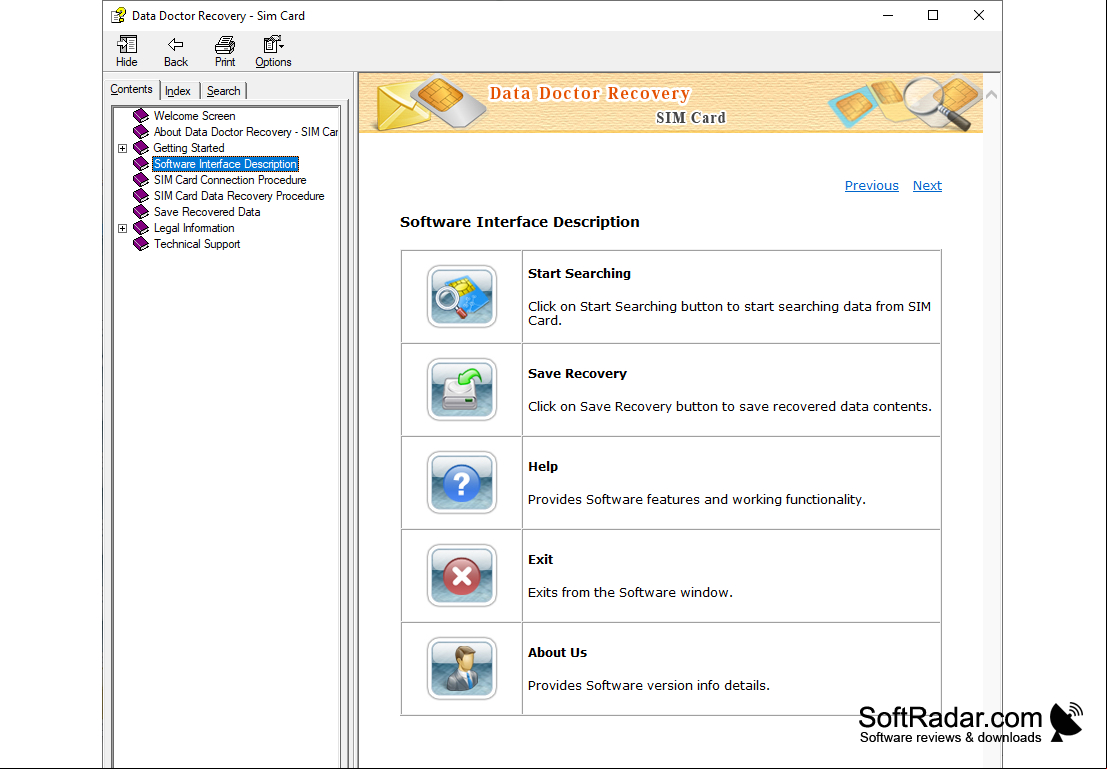Click the Hide toolbar button
The image size is (1107, 769).
coord(127,52)
